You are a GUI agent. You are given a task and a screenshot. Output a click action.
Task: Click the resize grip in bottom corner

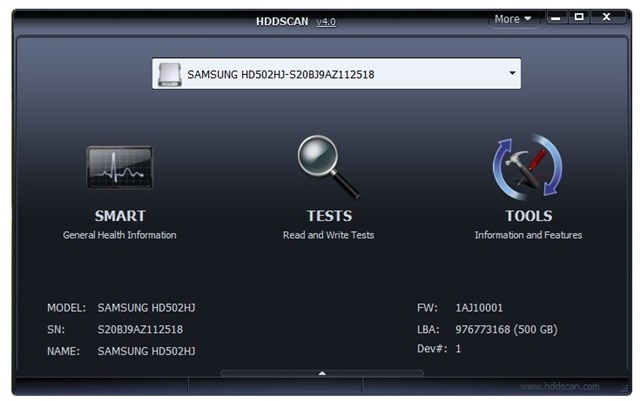(x=625, y=388)
